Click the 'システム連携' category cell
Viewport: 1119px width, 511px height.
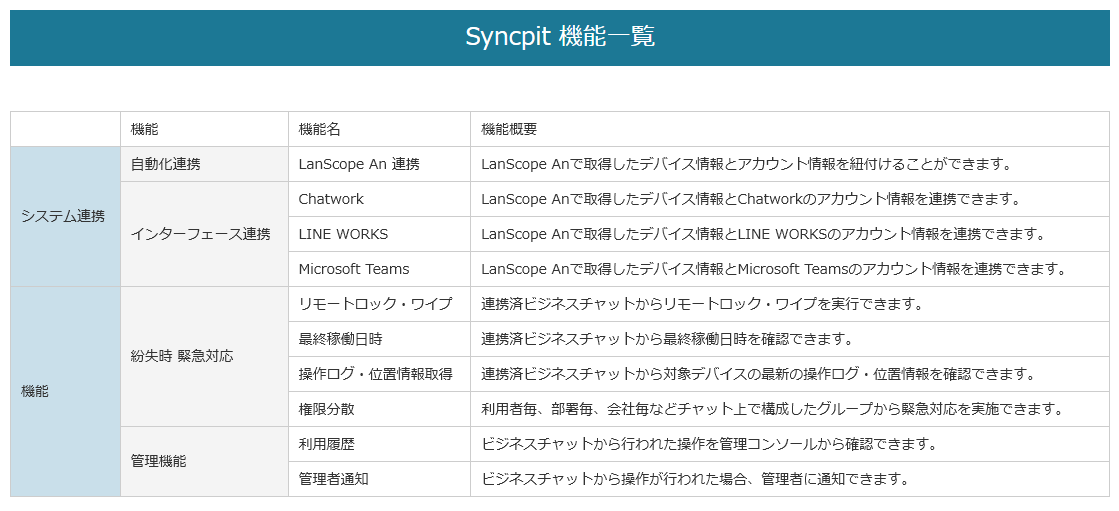[65, 216]
